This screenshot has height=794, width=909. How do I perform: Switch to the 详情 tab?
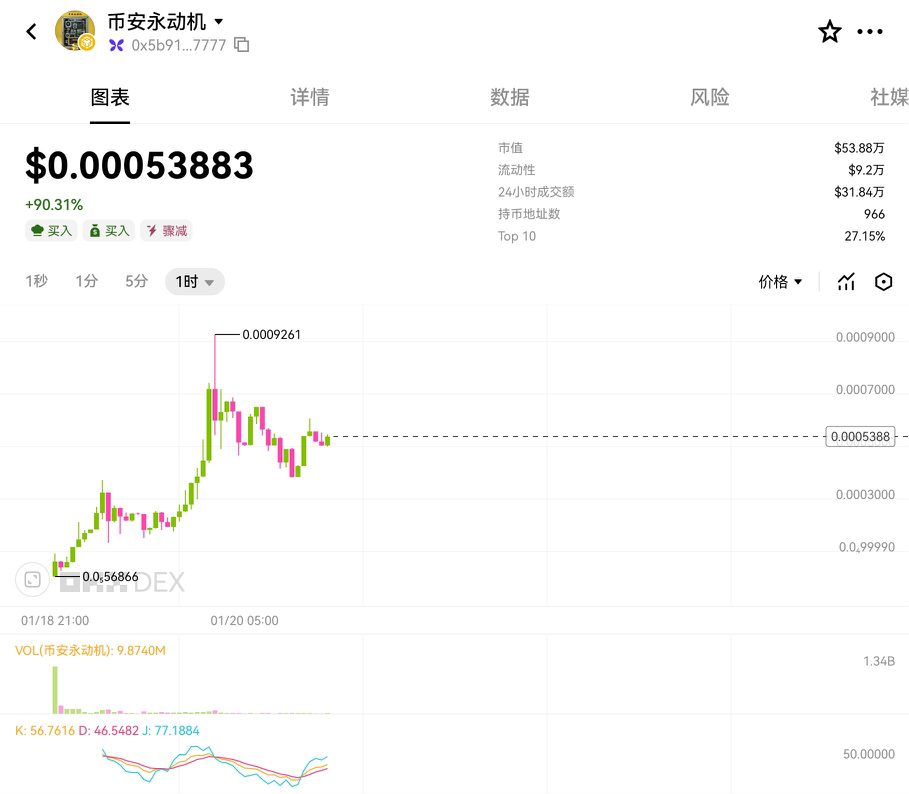point(310,97)
